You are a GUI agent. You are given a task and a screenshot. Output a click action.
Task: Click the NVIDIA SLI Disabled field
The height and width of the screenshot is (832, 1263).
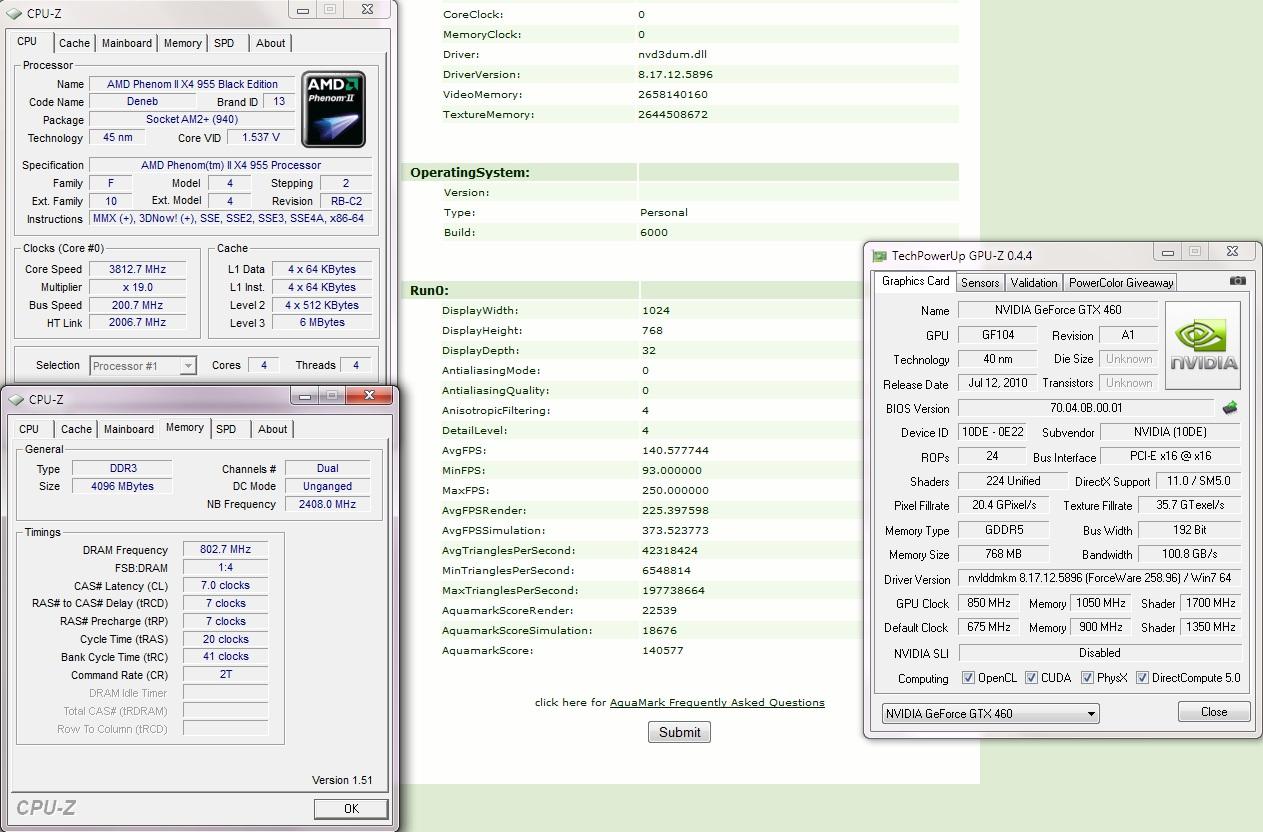1099,652
